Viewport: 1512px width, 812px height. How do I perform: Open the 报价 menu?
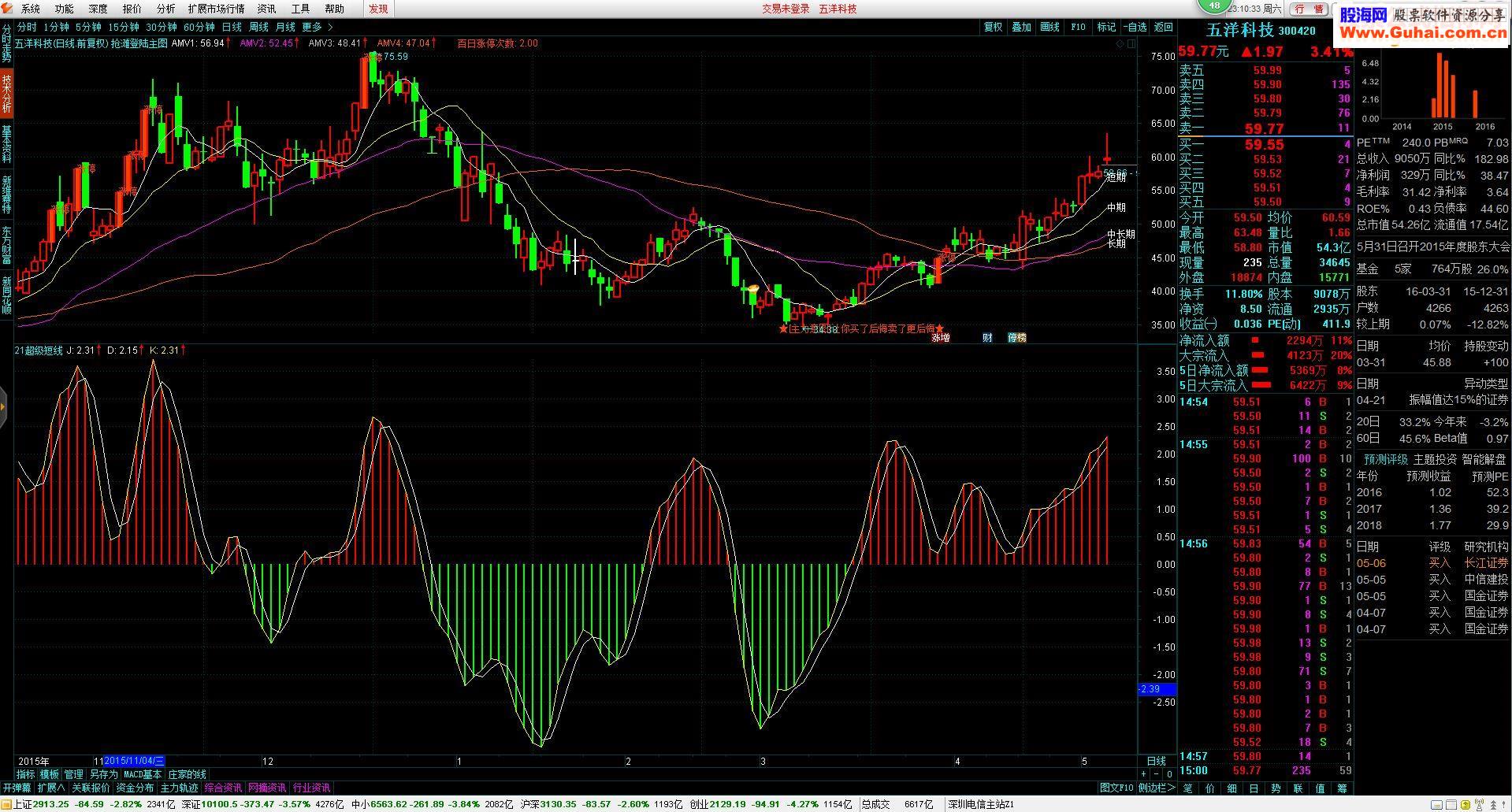132,9
